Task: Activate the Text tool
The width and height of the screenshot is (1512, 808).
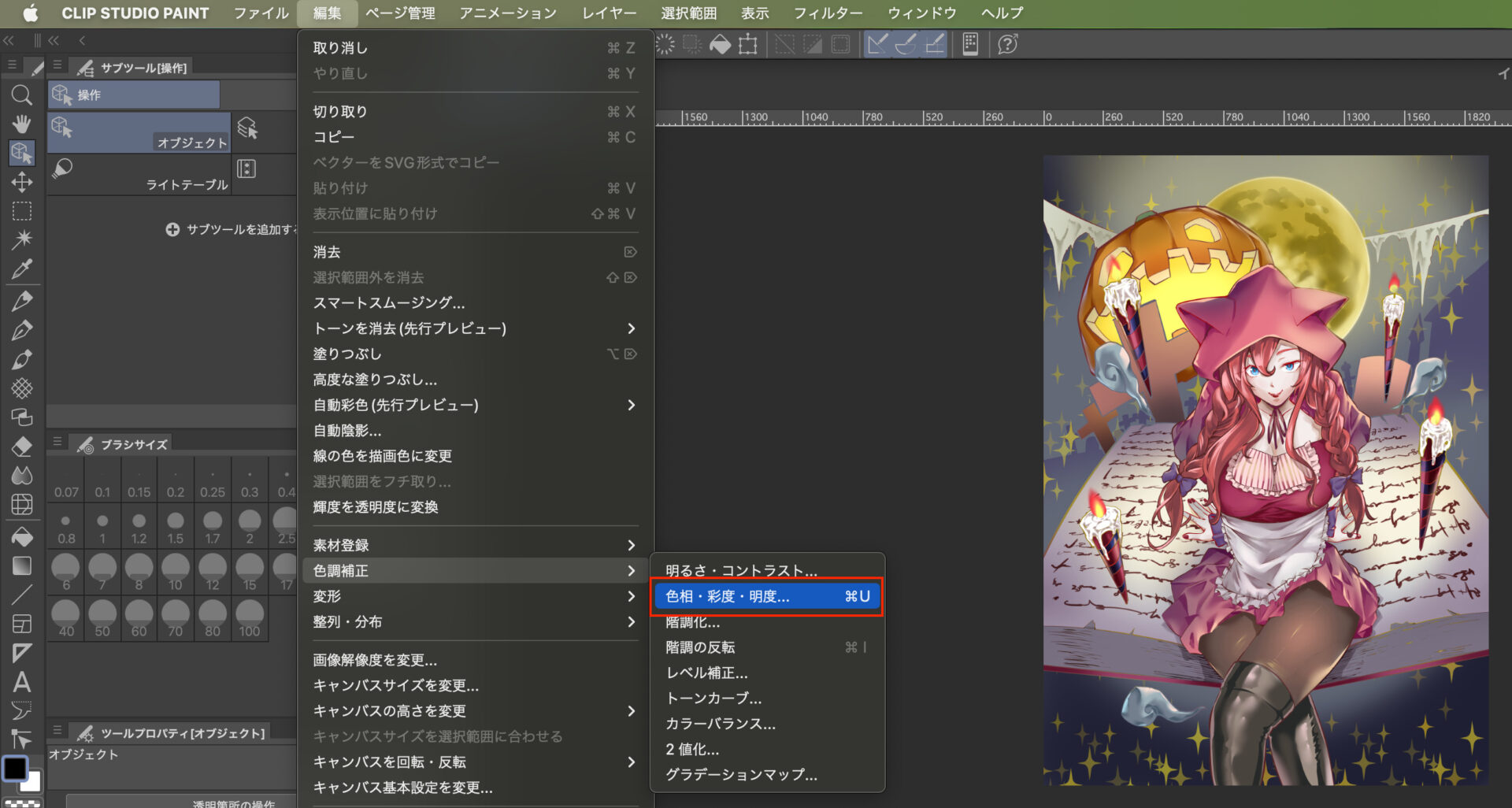Action: click(x=21, y=682)
